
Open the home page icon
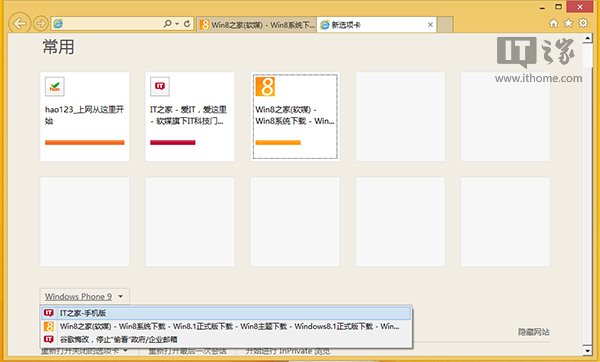[x=553, y=23]
